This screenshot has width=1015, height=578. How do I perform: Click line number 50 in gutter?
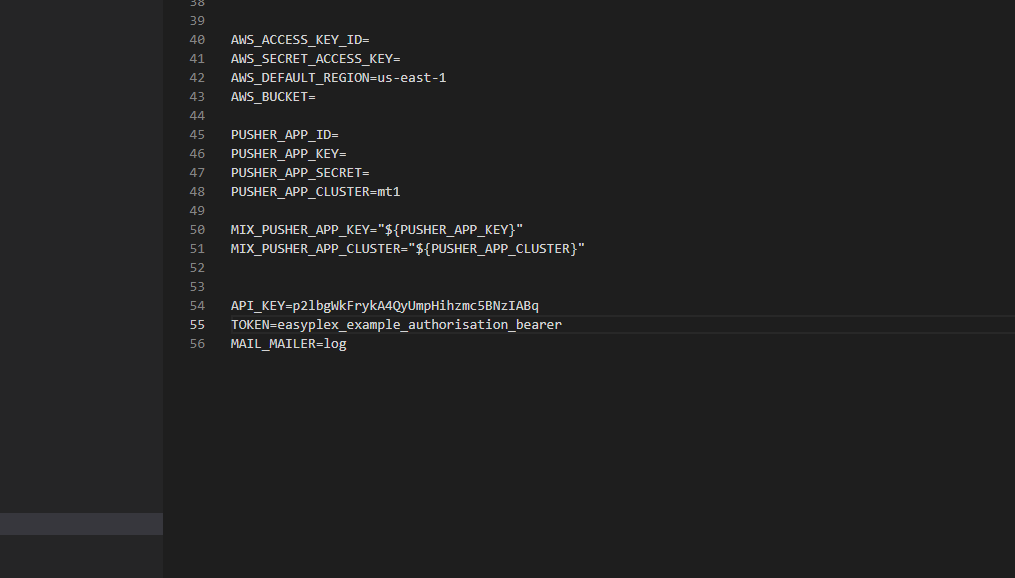tap(196, 230)
